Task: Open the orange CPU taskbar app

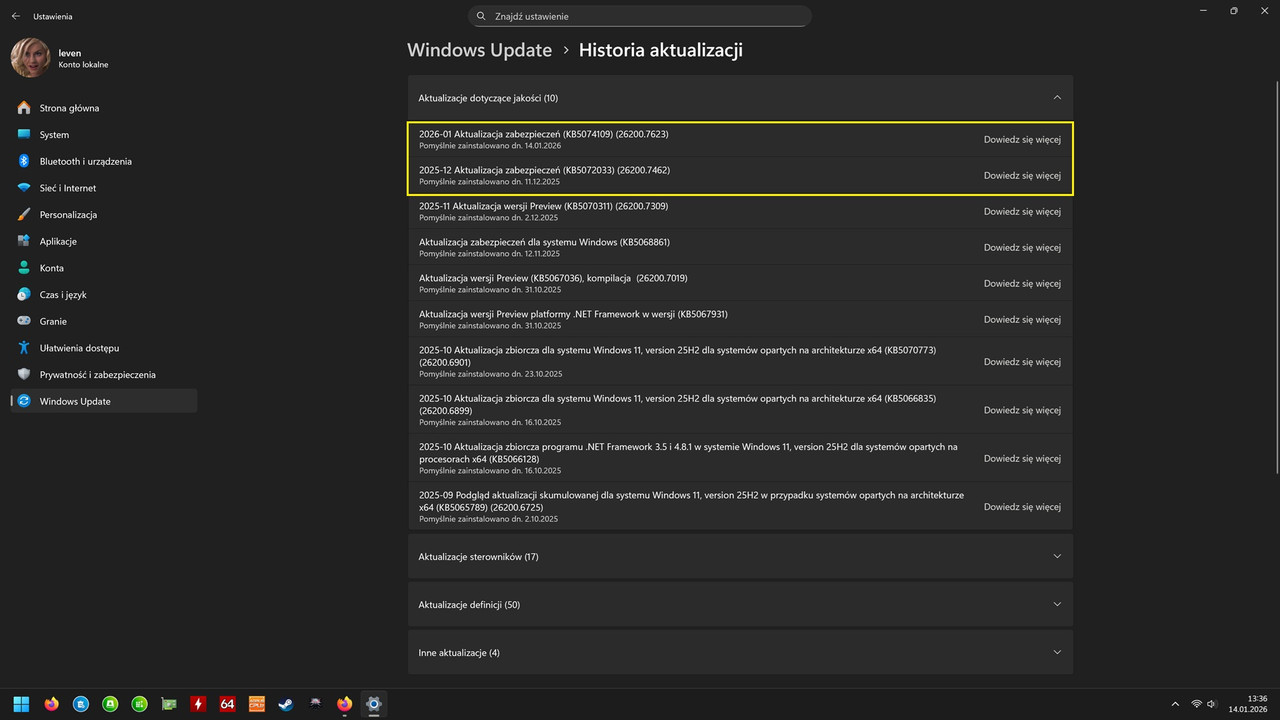Action: 256,704
